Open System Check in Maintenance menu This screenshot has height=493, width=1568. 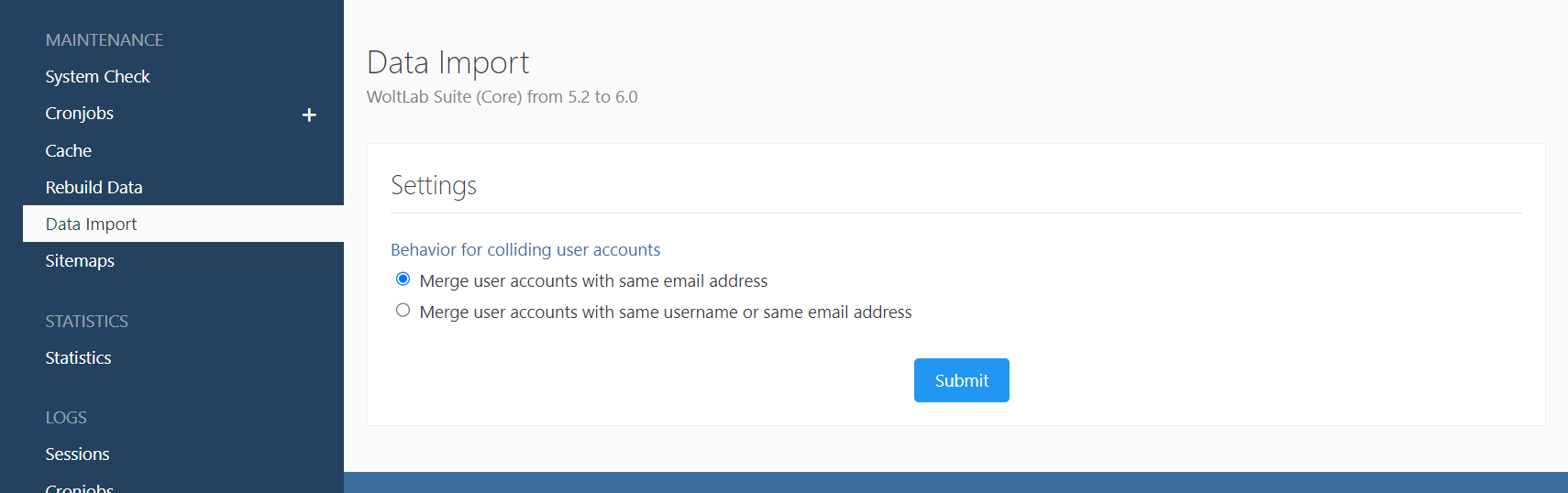coord(97,77)
